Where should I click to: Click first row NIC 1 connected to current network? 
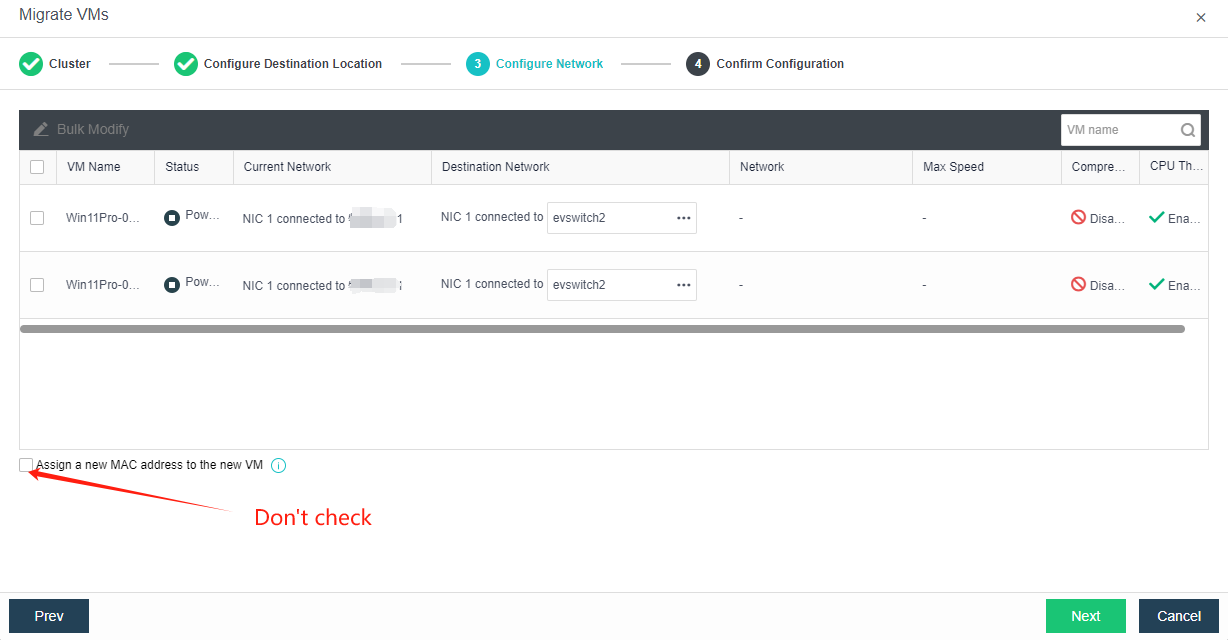[322, 219]
